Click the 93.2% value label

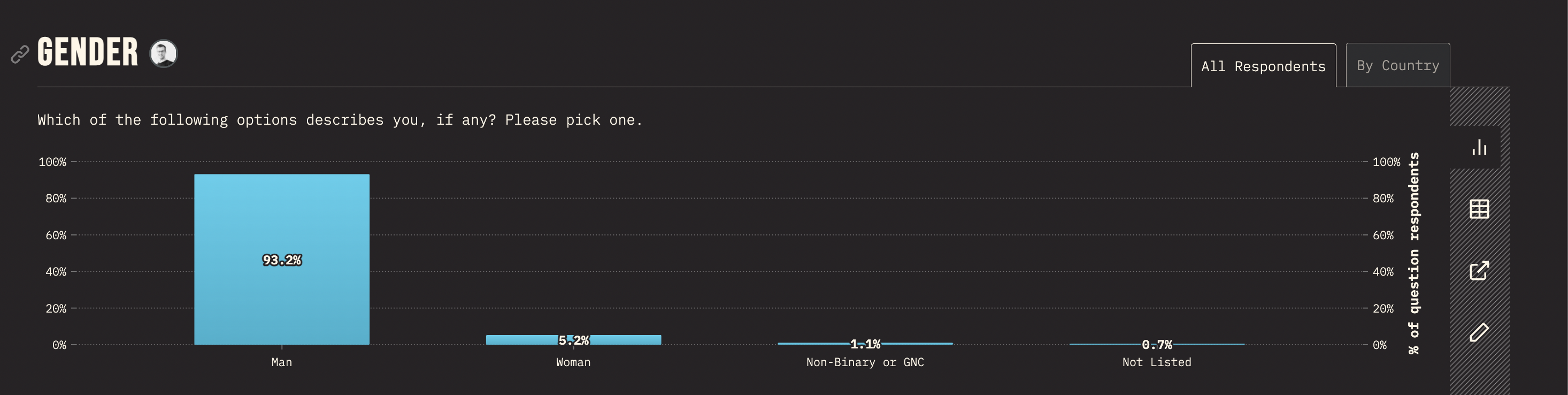point(282,260)
